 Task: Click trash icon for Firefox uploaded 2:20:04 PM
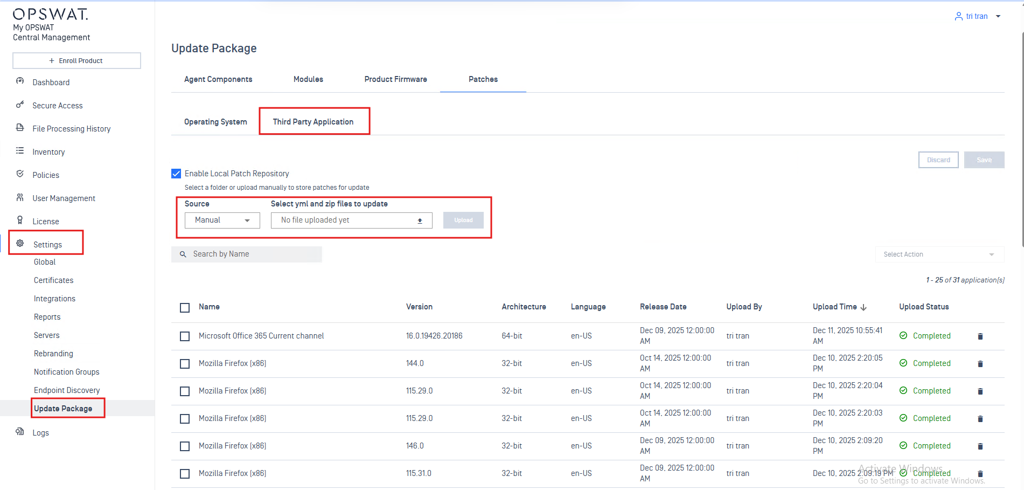click(x=980, y=391)
